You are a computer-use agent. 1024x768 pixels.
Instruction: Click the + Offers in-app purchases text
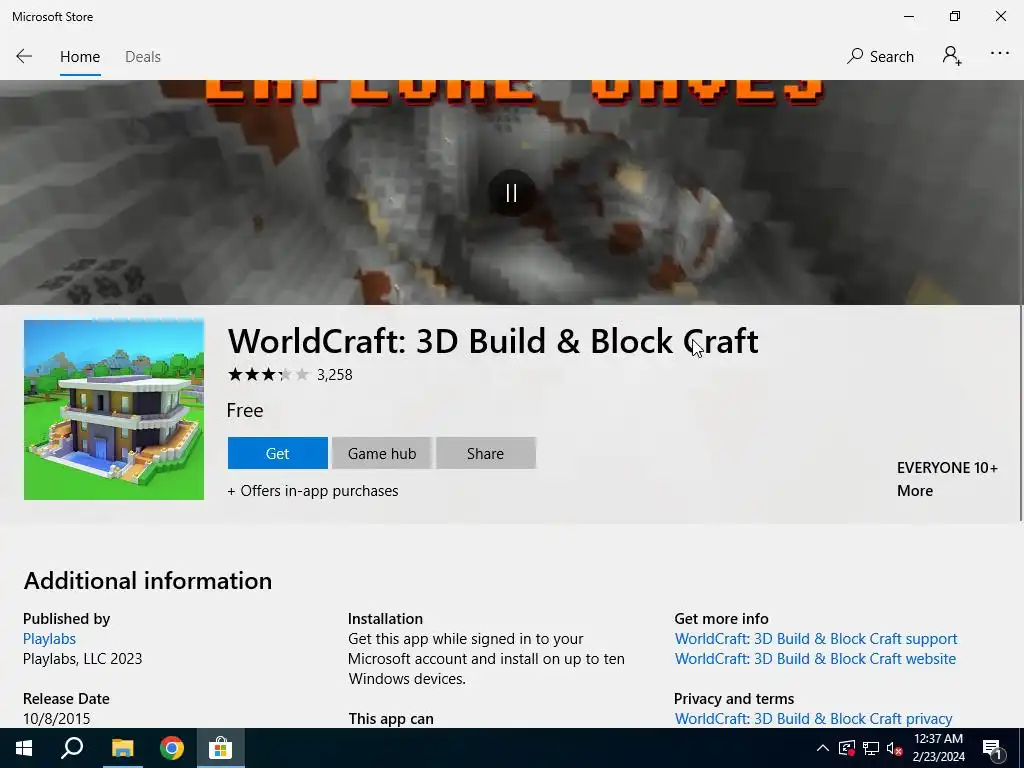click(313, 491)
